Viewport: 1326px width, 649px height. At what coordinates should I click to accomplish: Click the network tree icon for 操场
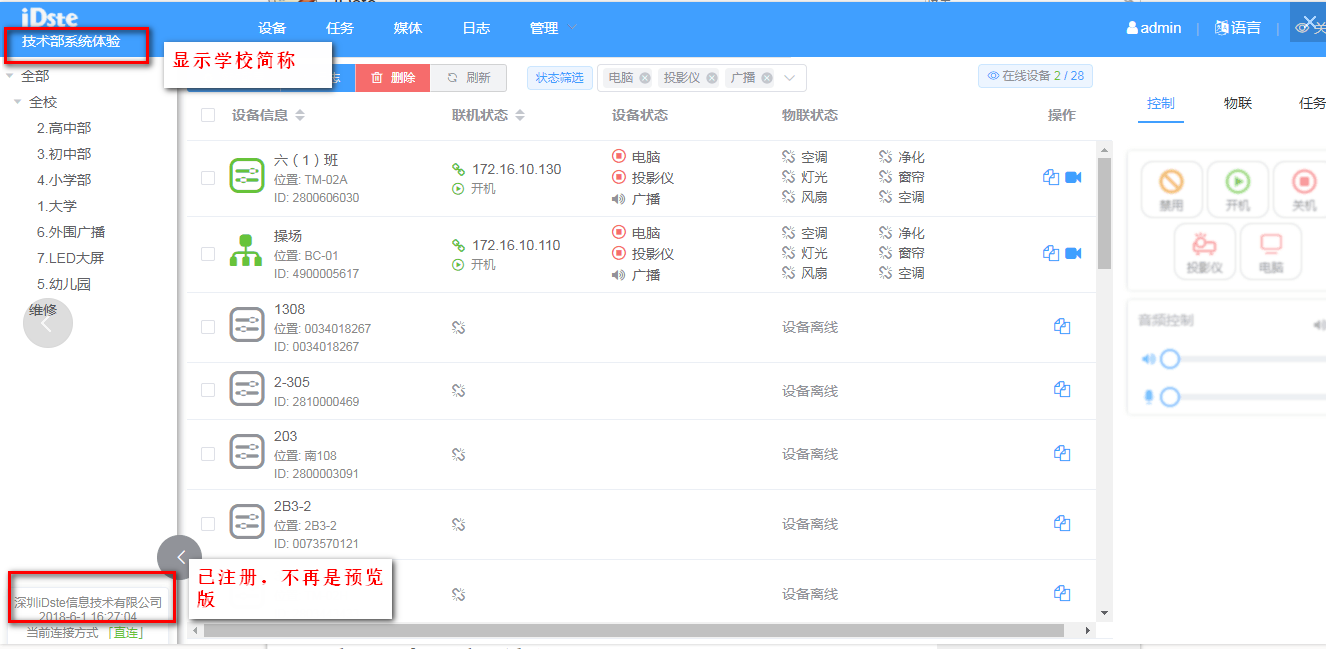coord(246,253)
